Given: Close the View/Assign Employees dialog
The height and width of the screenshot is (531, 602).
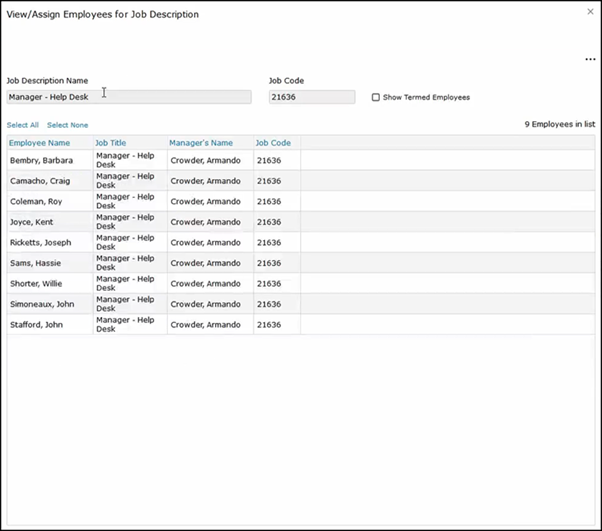Looking at the screenshot, I should pos(590,12).
